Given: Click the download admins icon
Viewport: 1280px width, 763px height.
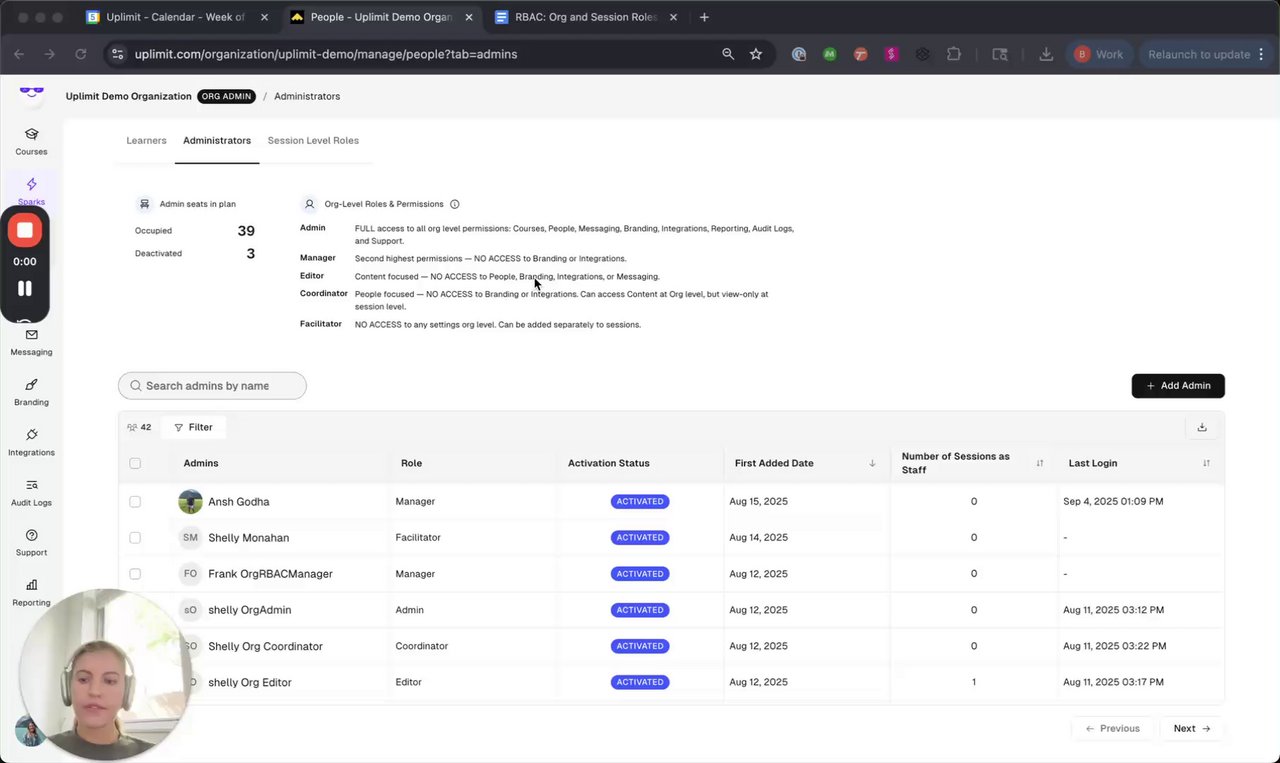Looking at the screenshot, I should click(1202, 427).
